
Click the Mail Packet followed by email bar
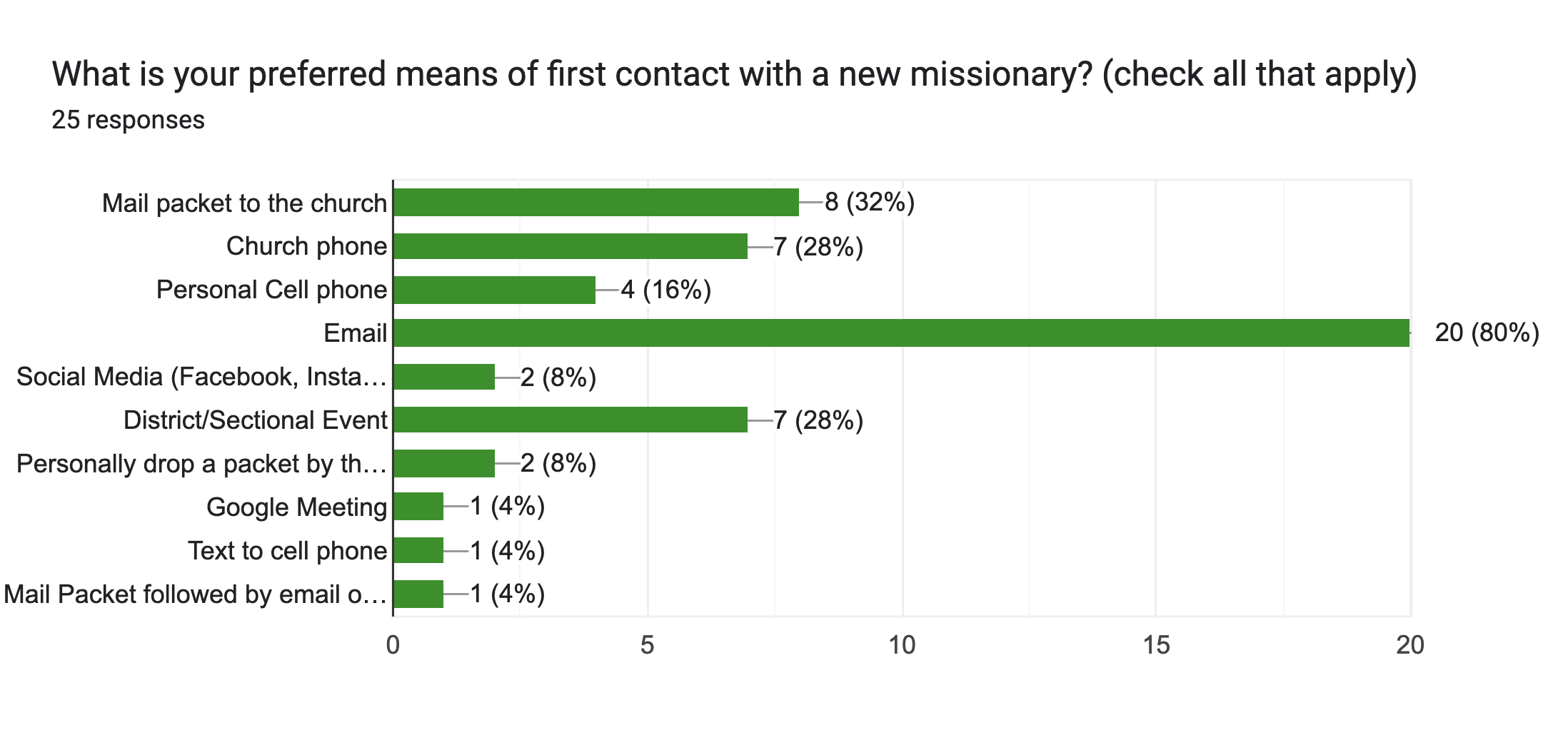pos(418,594)
